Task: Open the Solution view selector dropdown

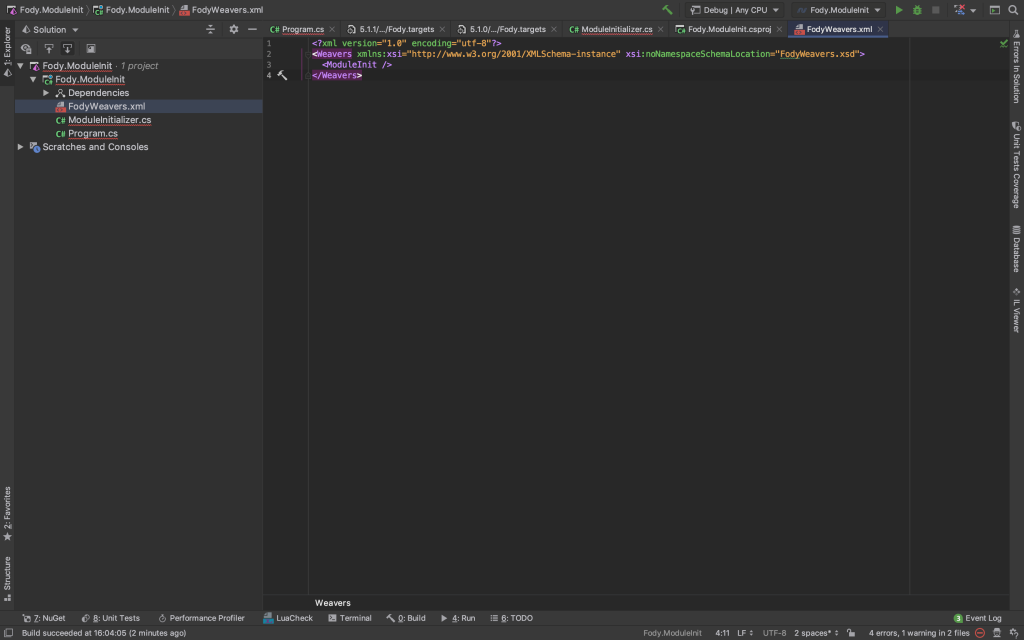Action: pos(50,29)
